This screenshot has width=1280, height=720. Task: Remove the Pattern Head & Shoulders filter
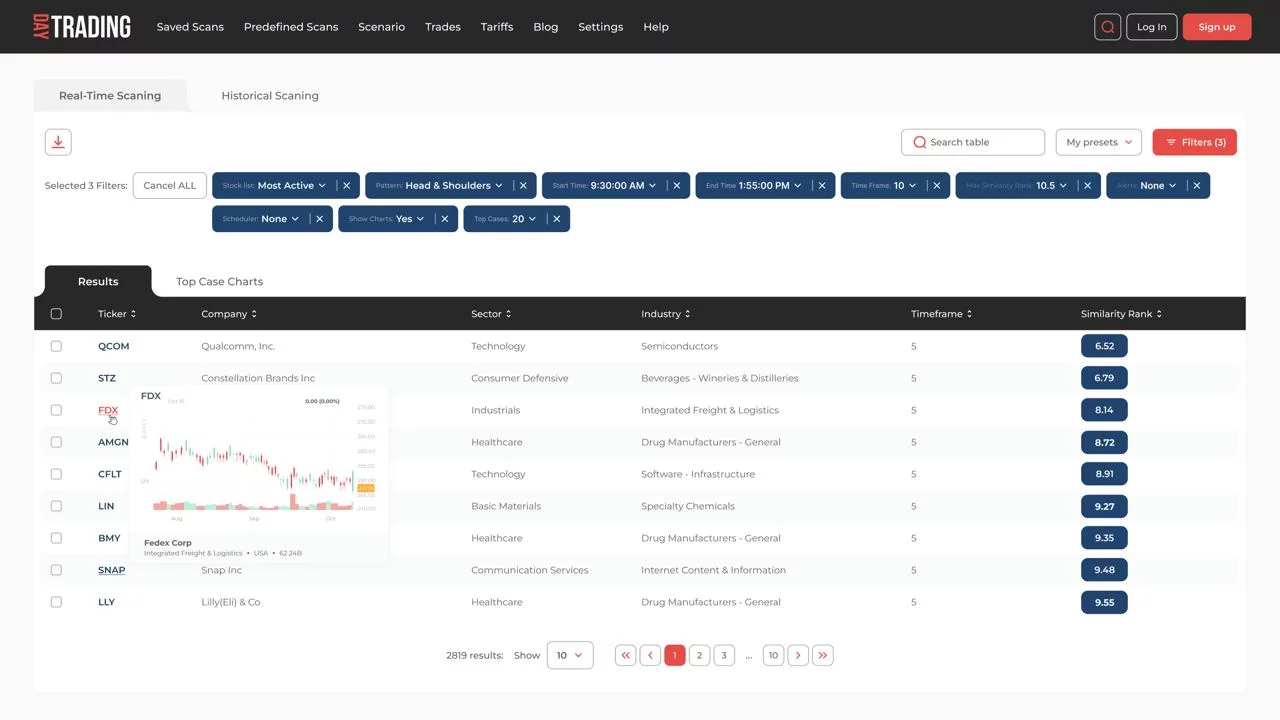[x=523, y=186]
